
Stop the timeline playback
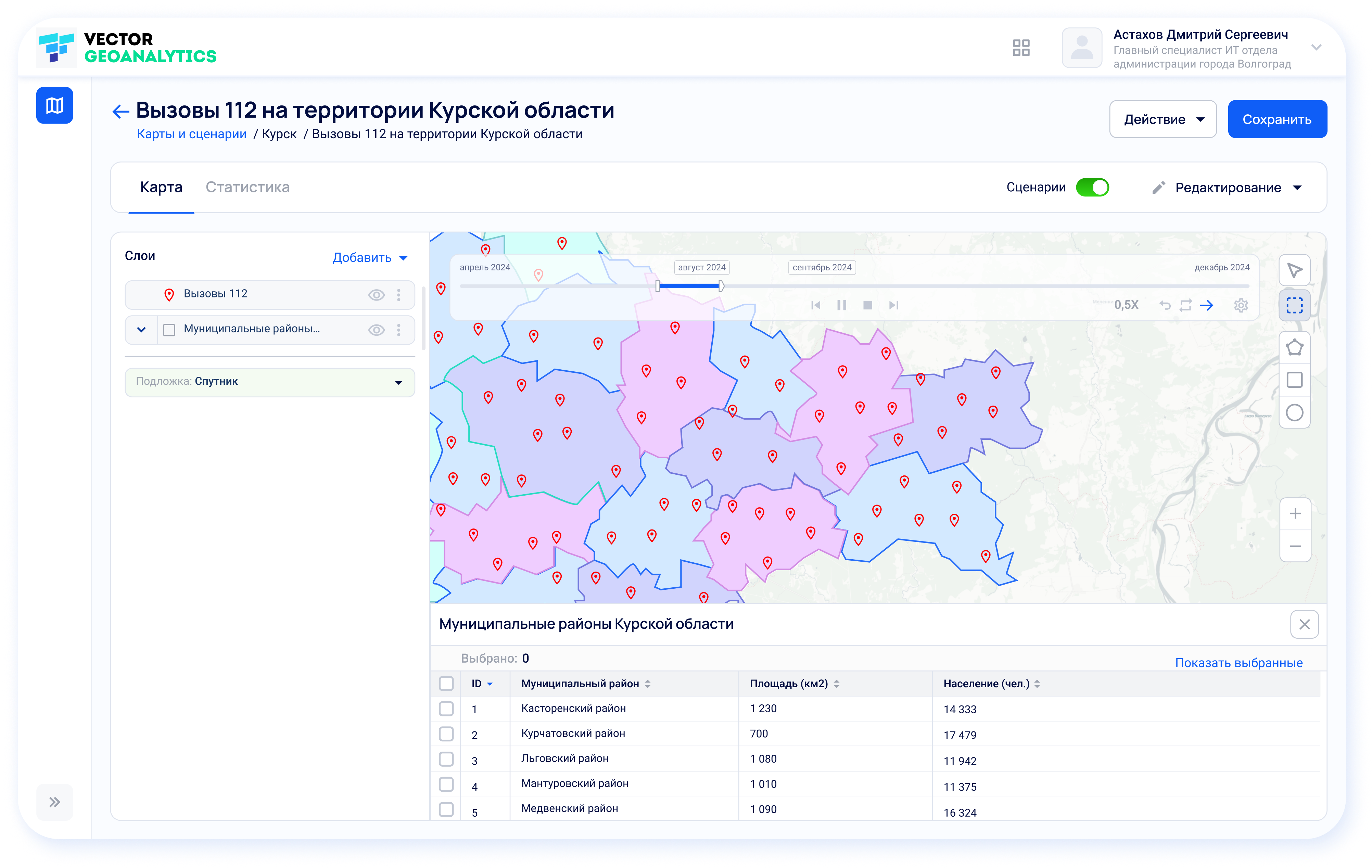tap(868, 305)
